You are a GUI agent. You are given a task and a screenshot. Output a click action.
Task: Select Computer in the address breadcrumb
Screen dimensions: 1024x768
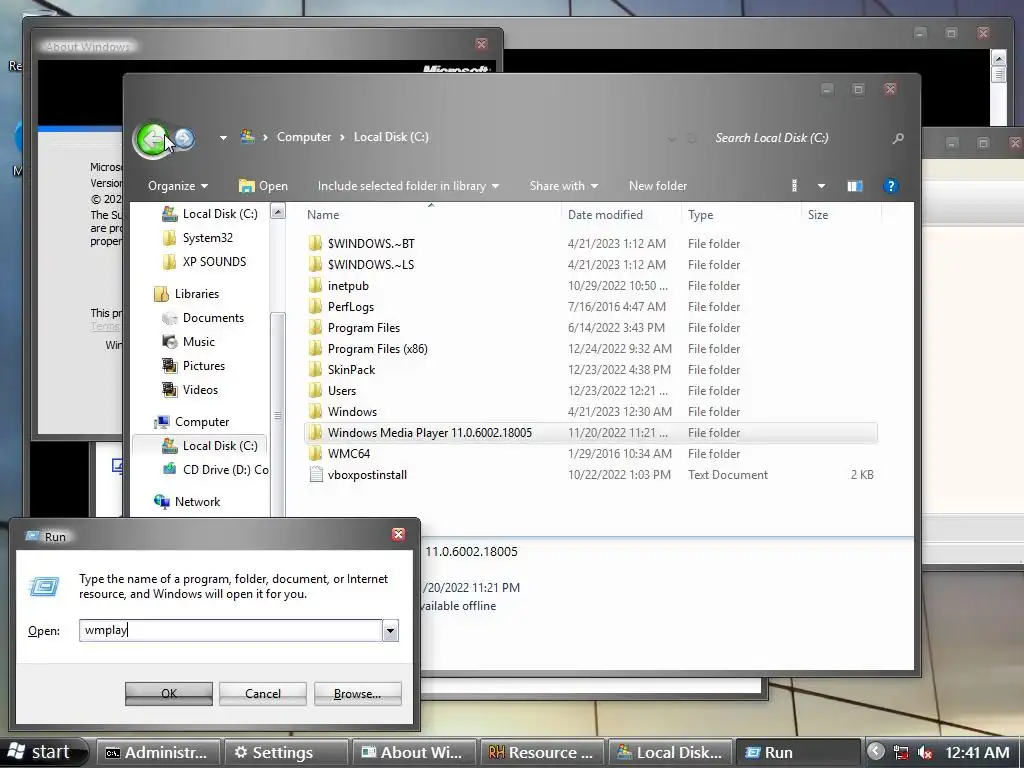pyautogui.click(x=304, y=137)
